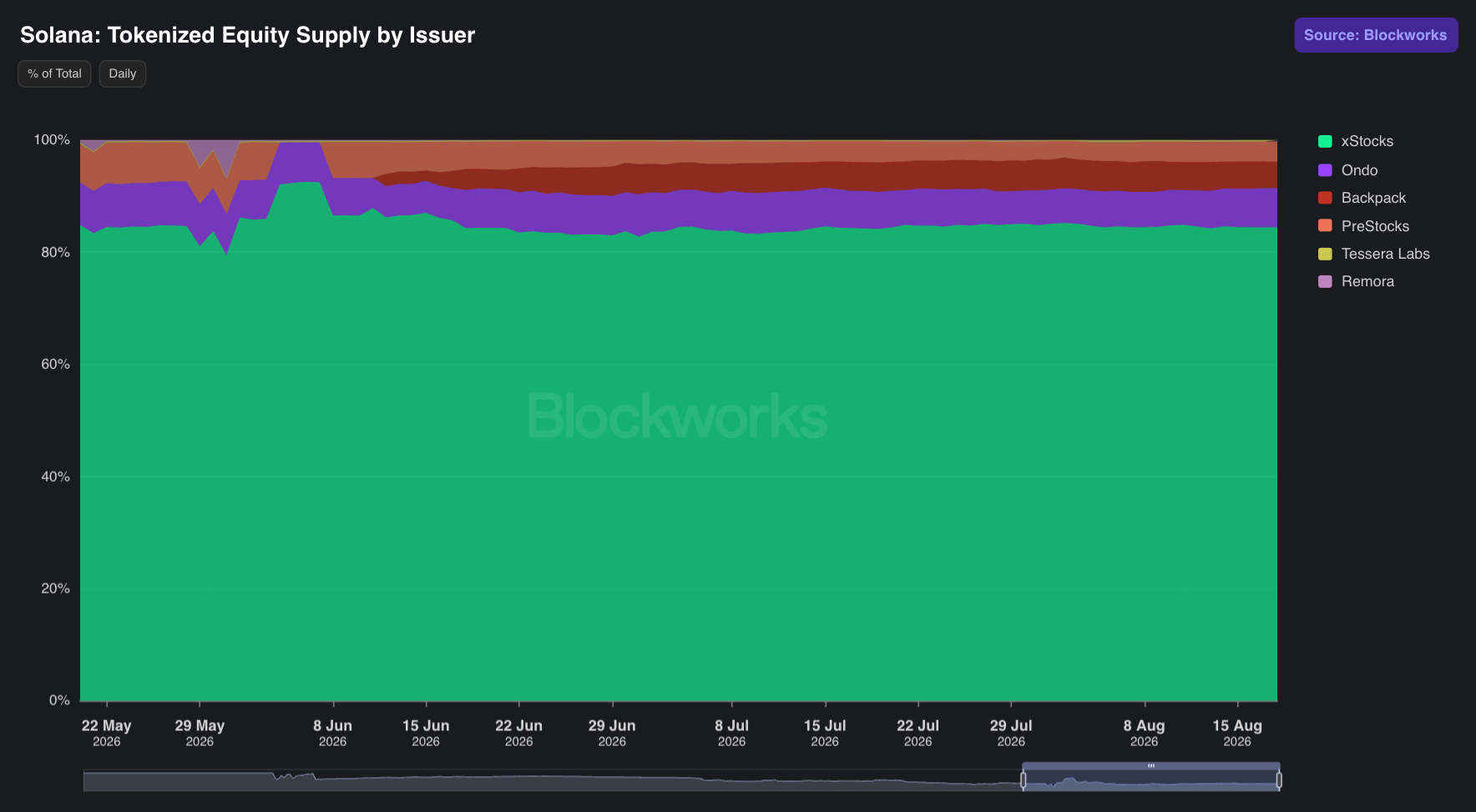Click the '22 May 2026' x-axis label

pyautogui.click(x=107, y=733)
